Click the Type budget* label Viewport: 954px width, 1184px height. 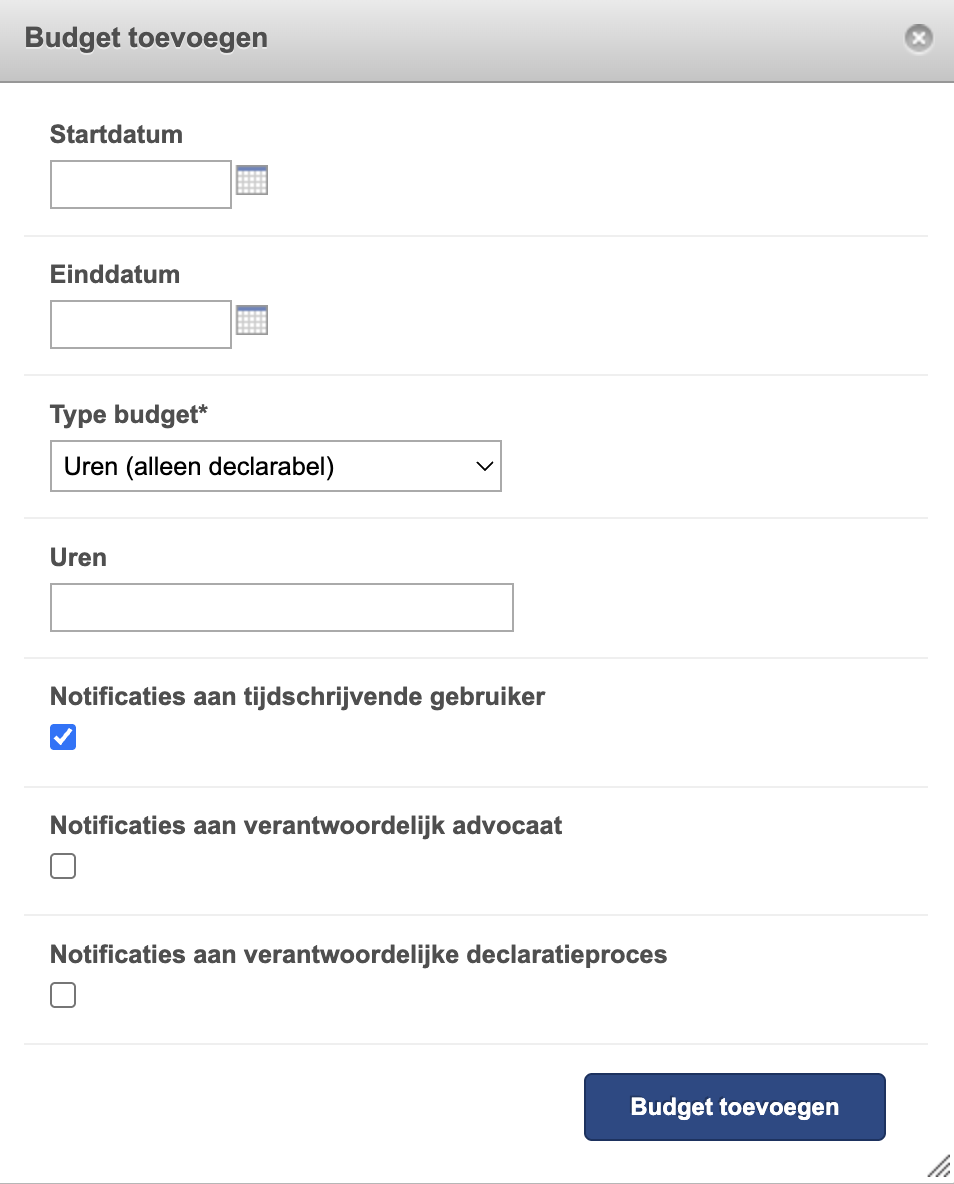128,415
